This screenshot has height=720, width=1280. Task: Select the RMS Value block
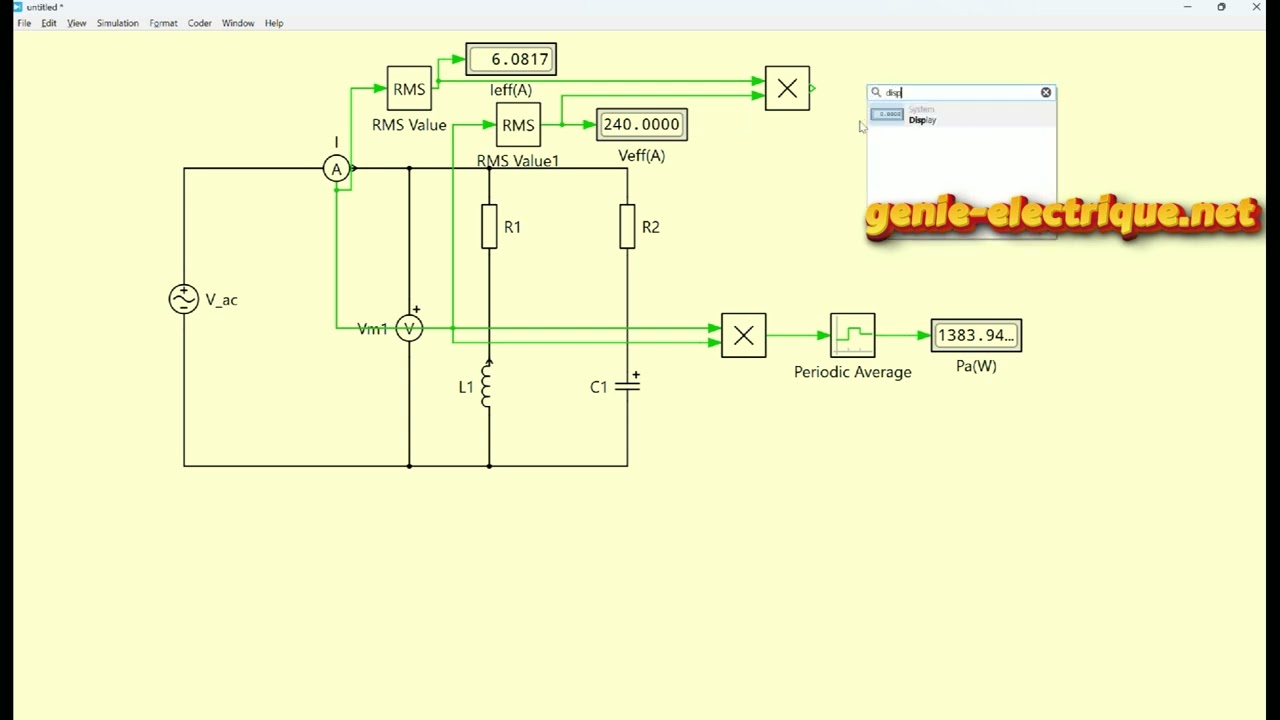tap(409, 89)
